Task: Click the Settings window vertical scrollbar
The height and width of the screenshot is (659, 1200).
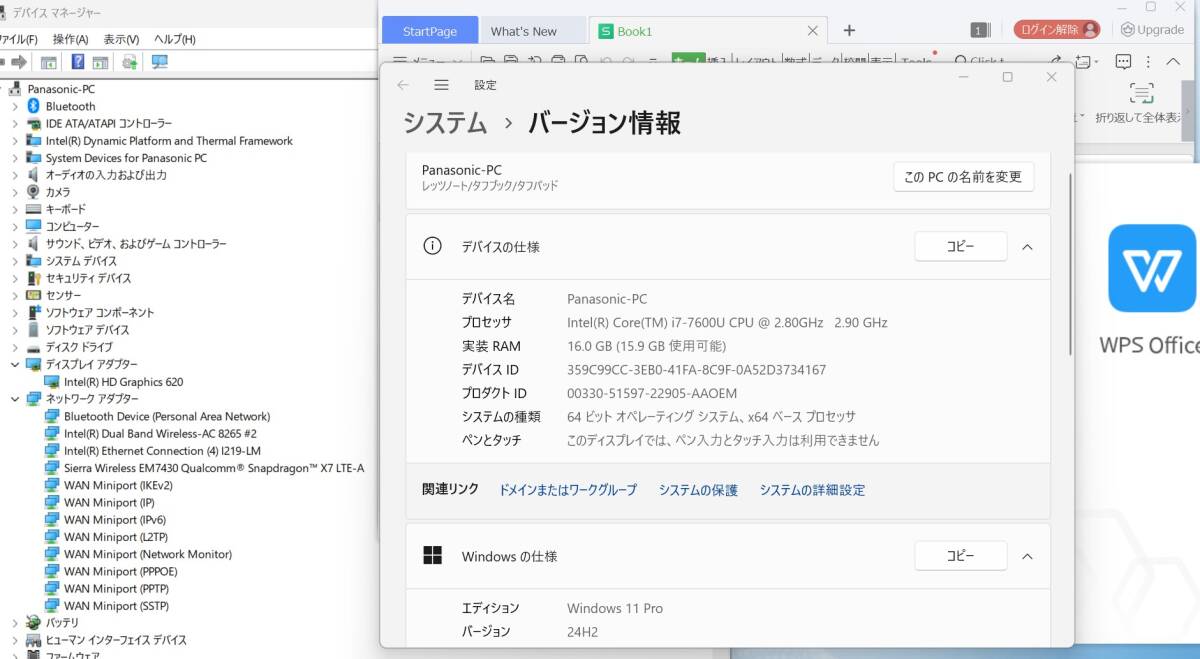Action: (x=1071, y=264)
